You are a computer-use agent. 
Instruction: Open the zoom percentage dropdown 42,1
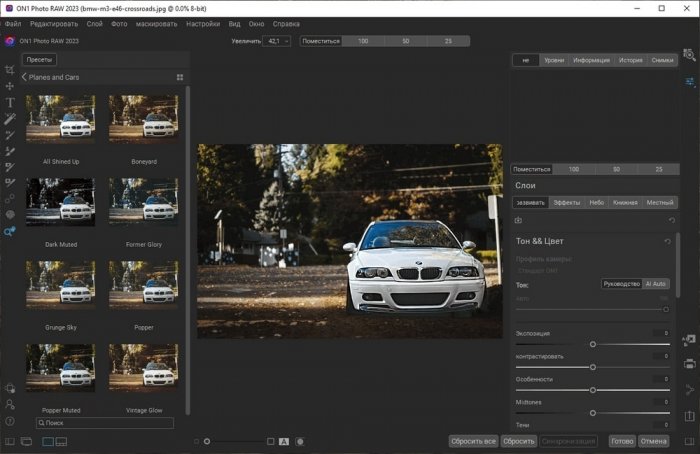(277, 41)
